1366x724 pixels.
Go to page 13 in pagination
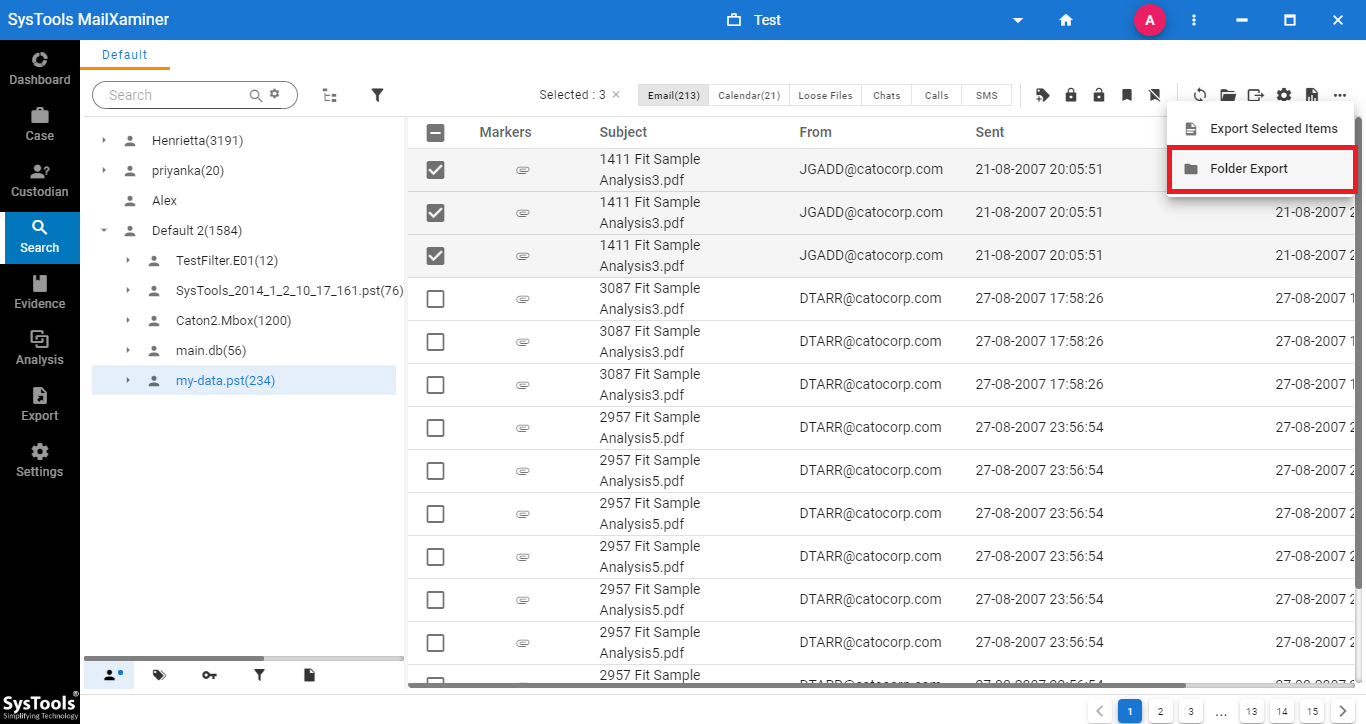click(1251, 712)
